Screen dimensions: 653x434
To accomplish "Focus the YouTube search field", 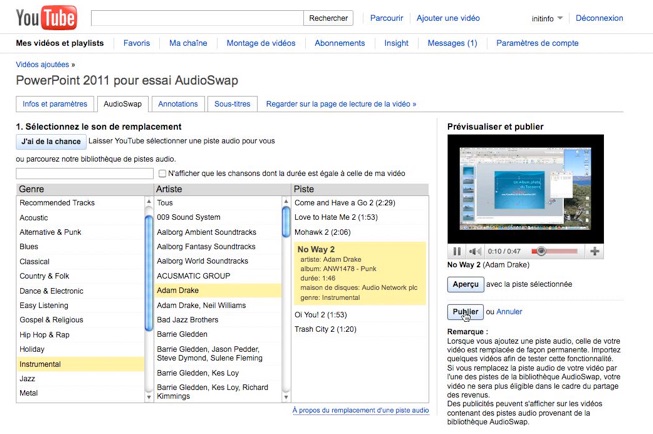I will [197, 18].
